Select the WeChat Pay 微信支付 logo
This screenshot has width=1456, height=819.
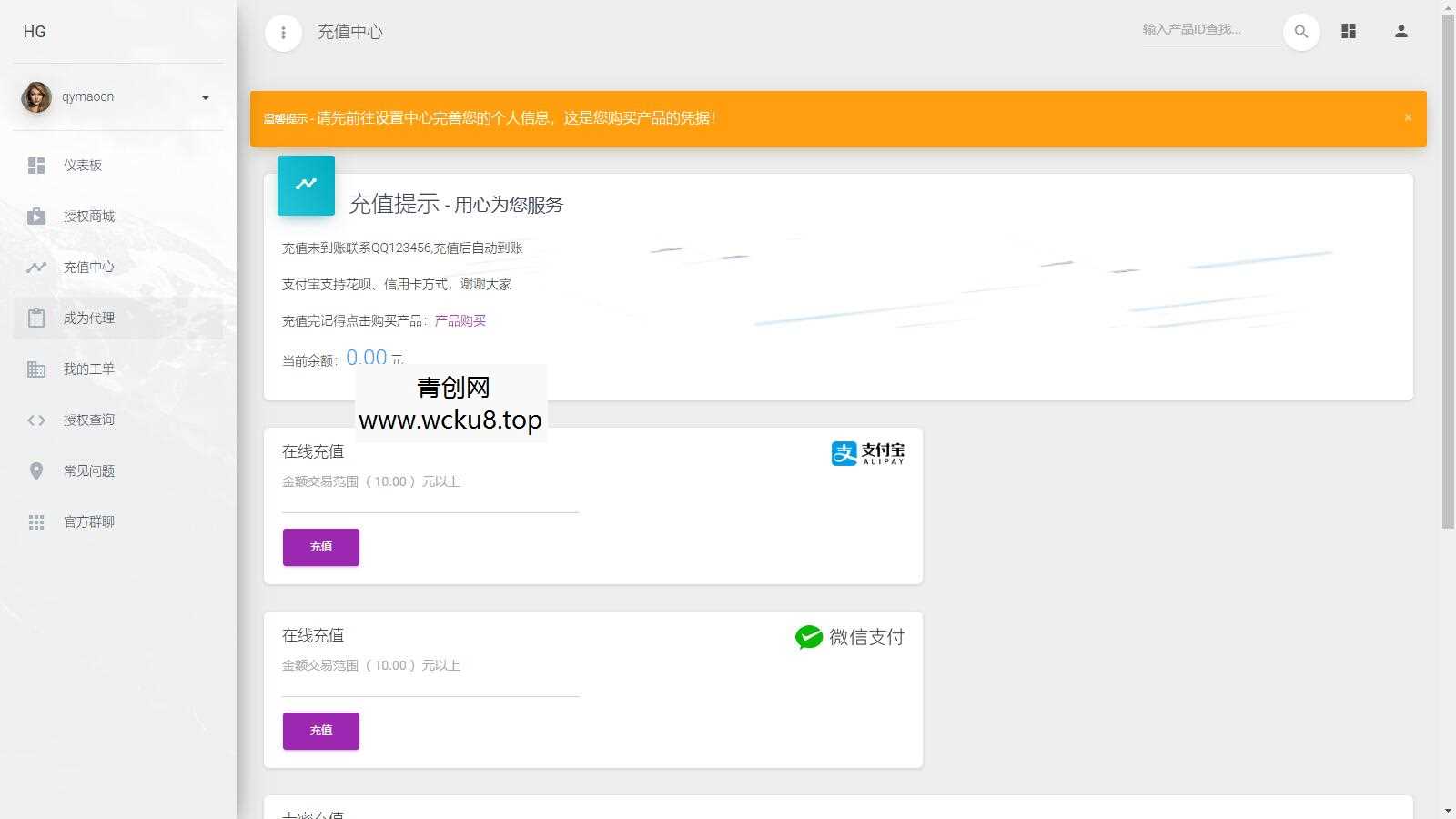[849, 637]
